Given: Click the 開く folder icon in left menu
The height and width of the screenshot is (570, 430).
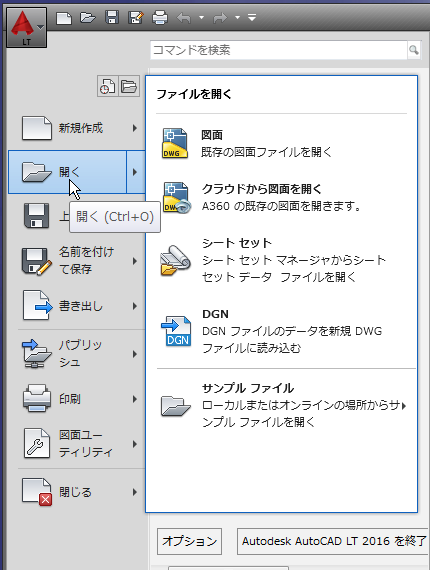Looking at the screenshot, I should 37,172.
